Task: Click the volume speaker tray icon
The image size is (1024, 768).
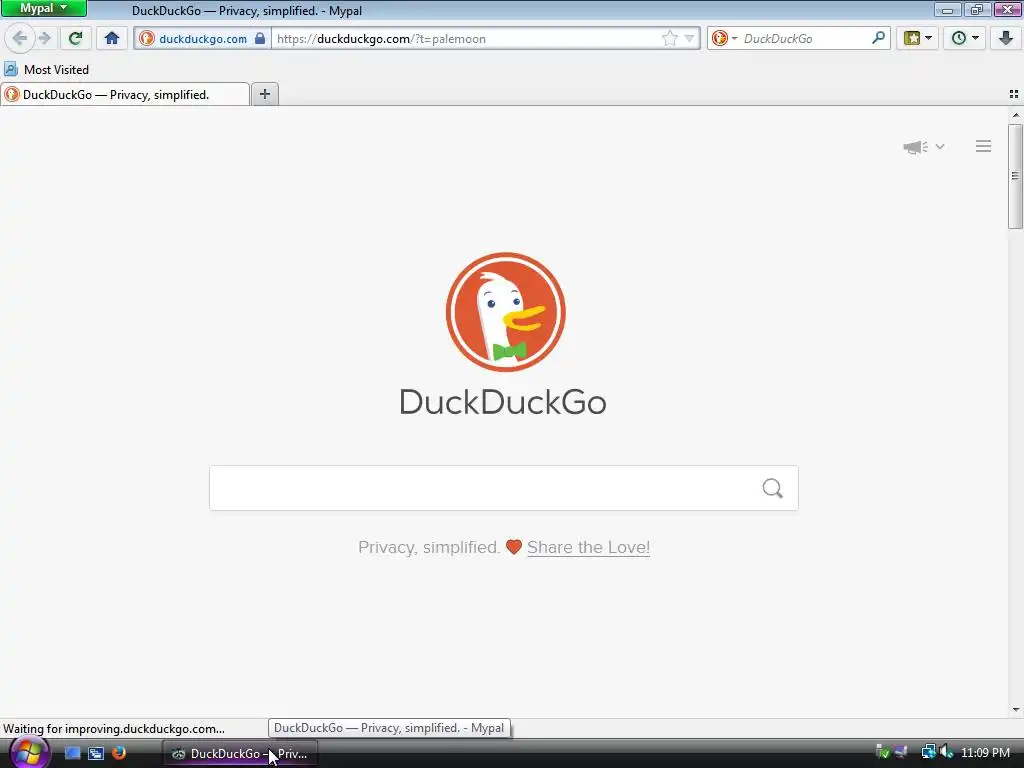Action: [947, 752]
